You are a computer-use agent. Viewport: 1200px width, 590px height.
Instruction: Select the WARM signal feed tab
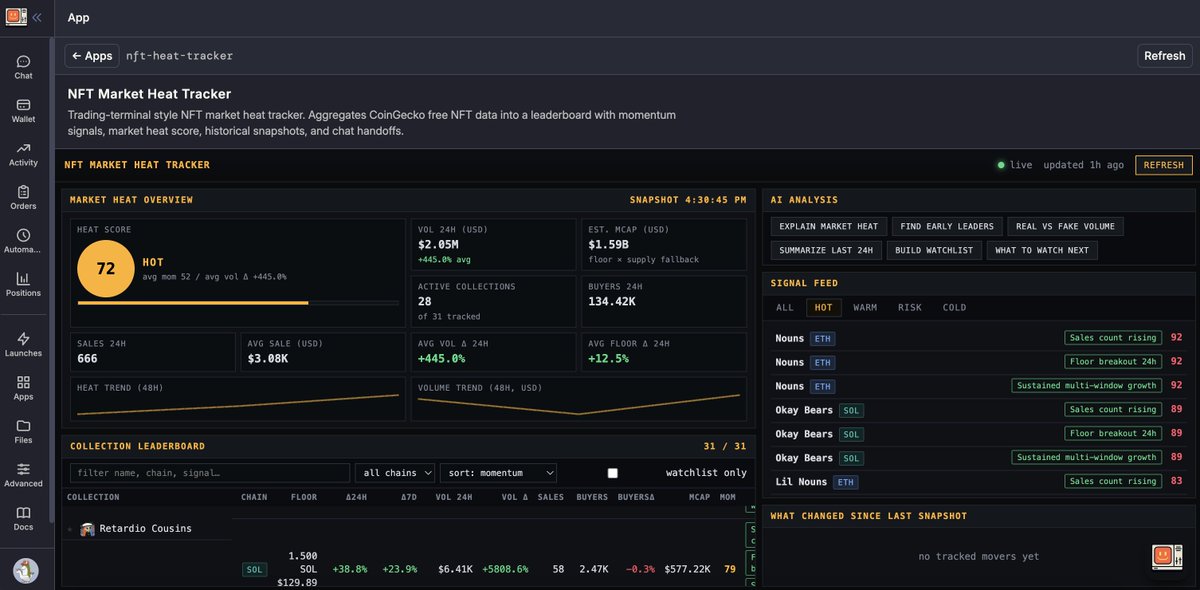pos(865,307)
